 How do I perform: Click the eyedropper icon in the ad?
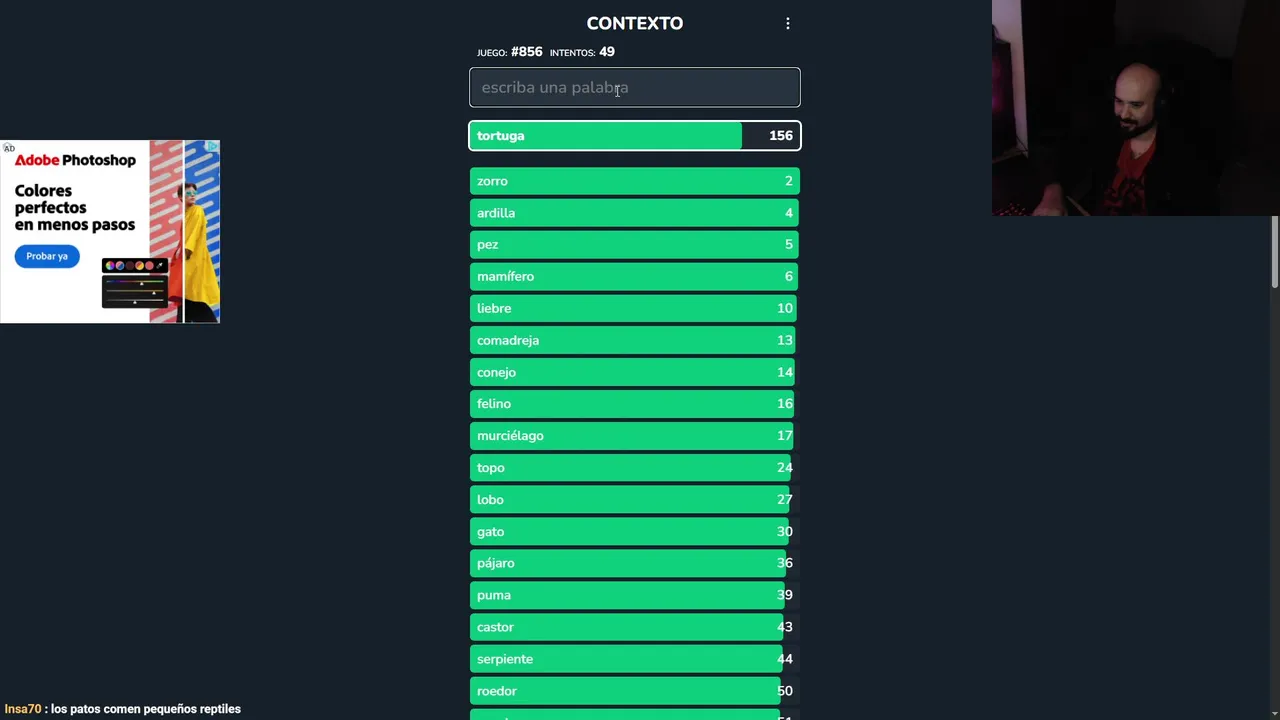[158, 265]
